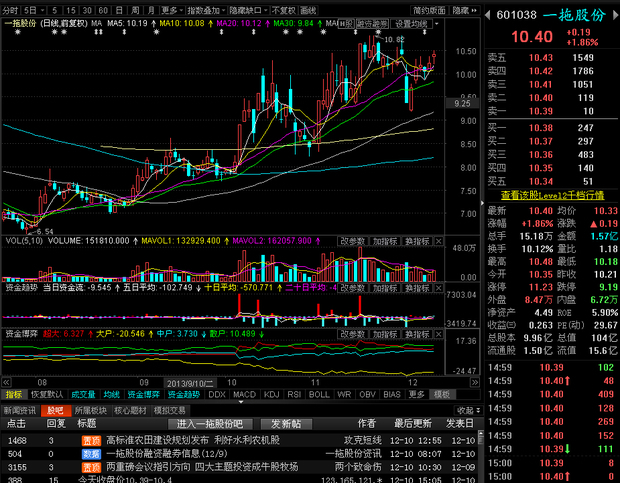Select the 15 minute period
This screenshot has width=620, height=483.
pos(71,10)
